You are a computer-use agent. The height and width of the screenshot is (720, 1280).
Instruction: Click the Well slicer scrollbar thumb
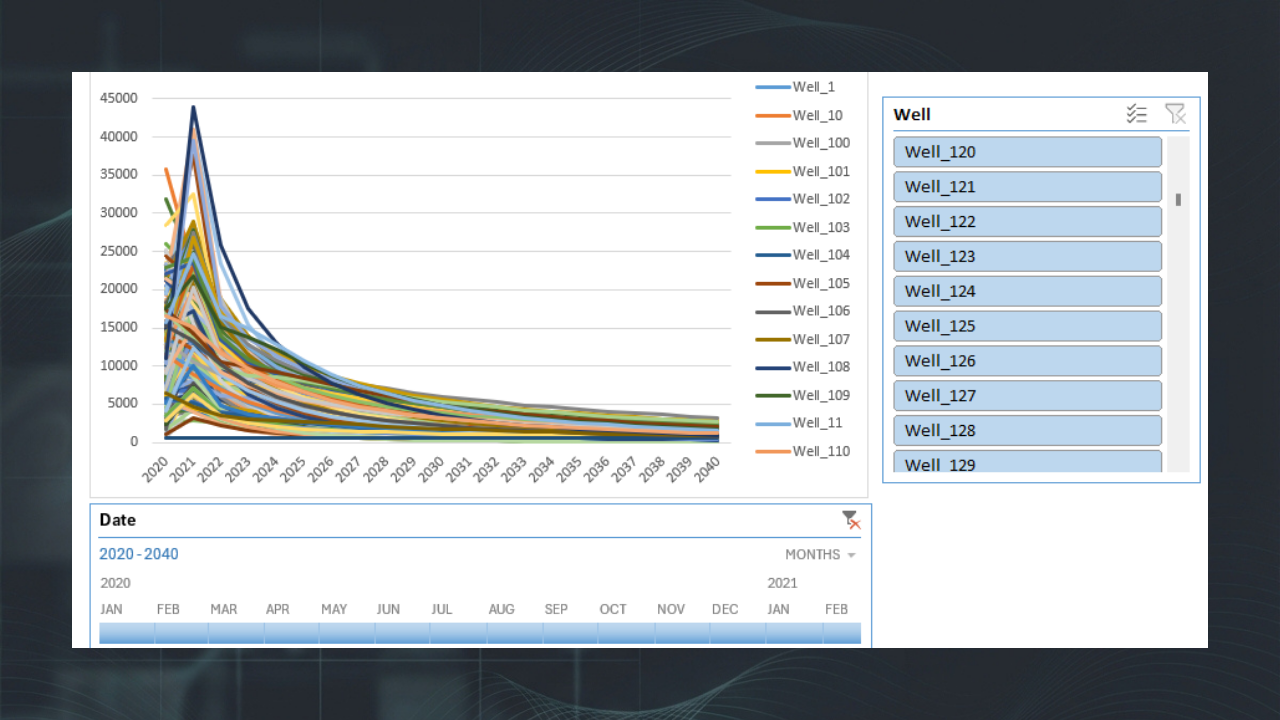pyautogui.click(x=1178, y=199)
